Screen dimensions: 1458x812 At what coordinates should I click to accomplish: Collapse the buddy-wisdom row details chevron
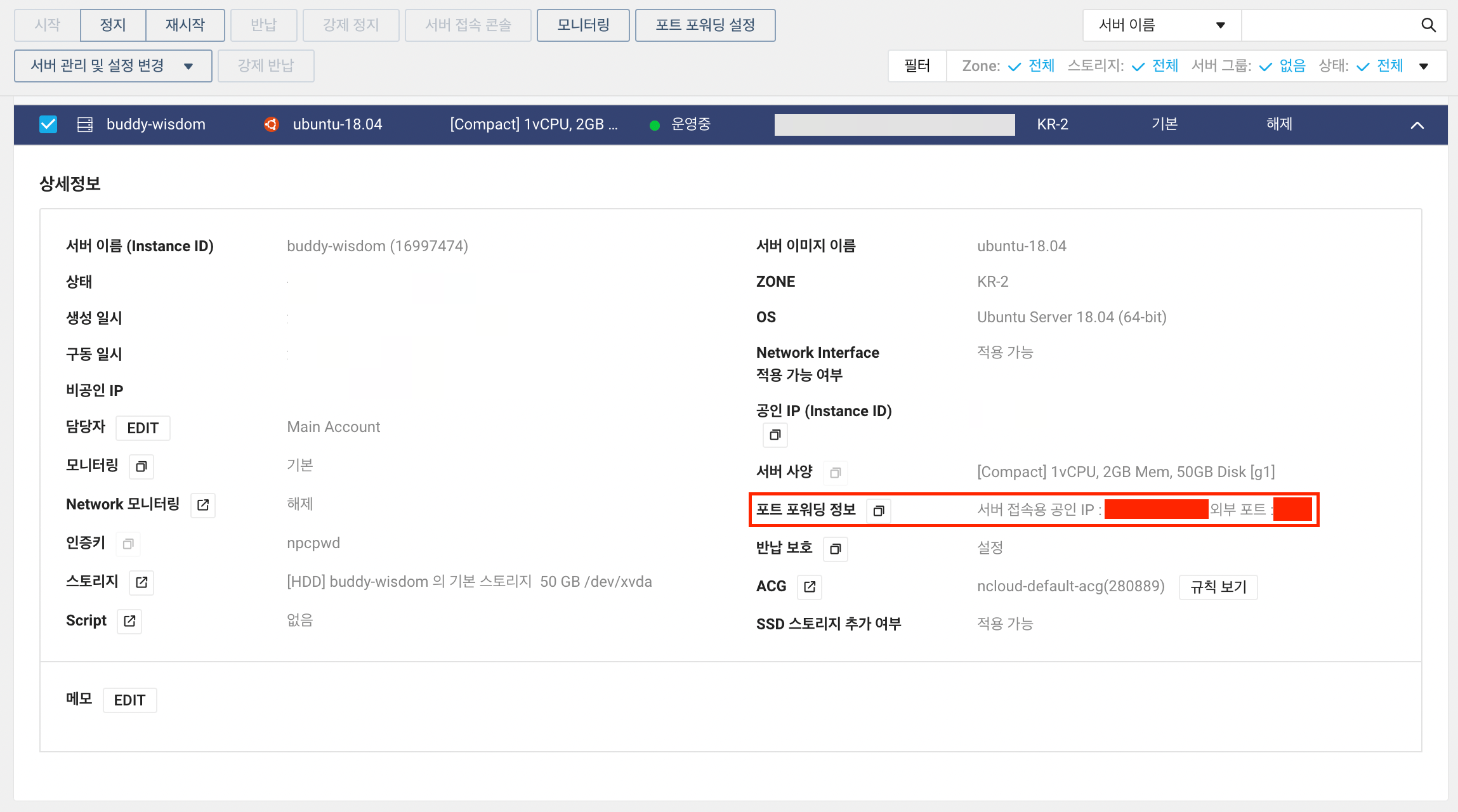[1417, 125]
